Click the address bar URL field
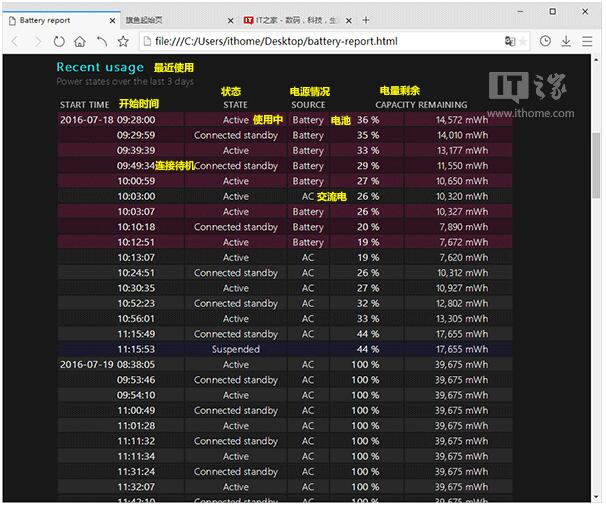Screen dimensions: 606x505 click(x=320, y=42)
